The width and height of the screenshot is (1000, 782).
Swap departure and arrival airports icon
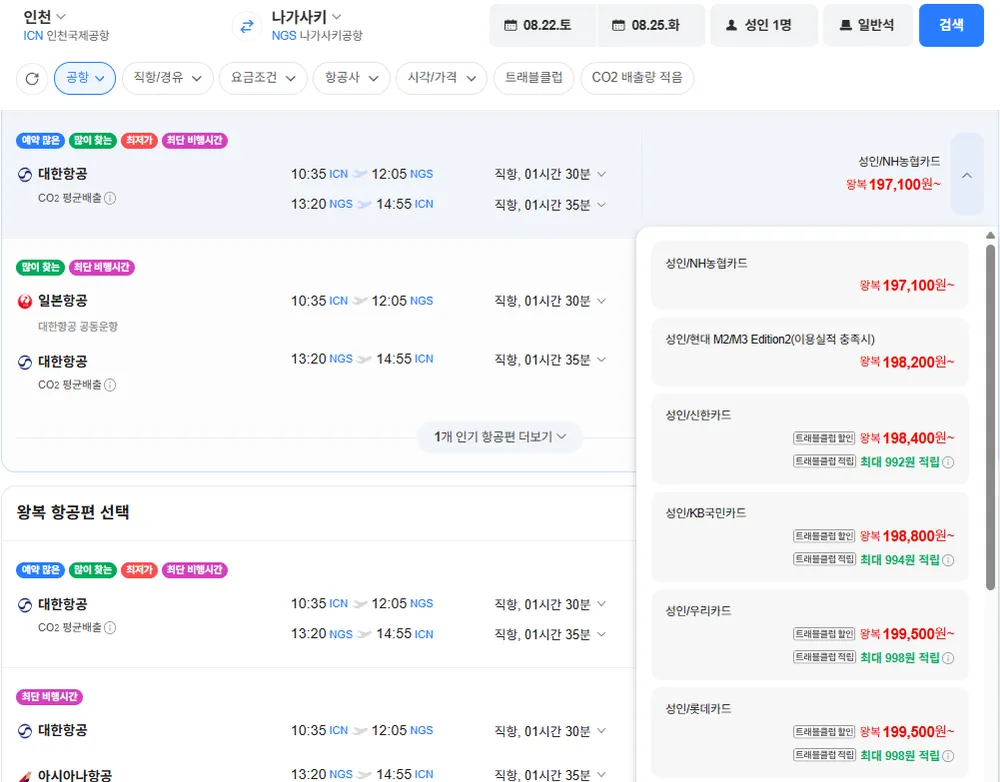coord(247,26)
